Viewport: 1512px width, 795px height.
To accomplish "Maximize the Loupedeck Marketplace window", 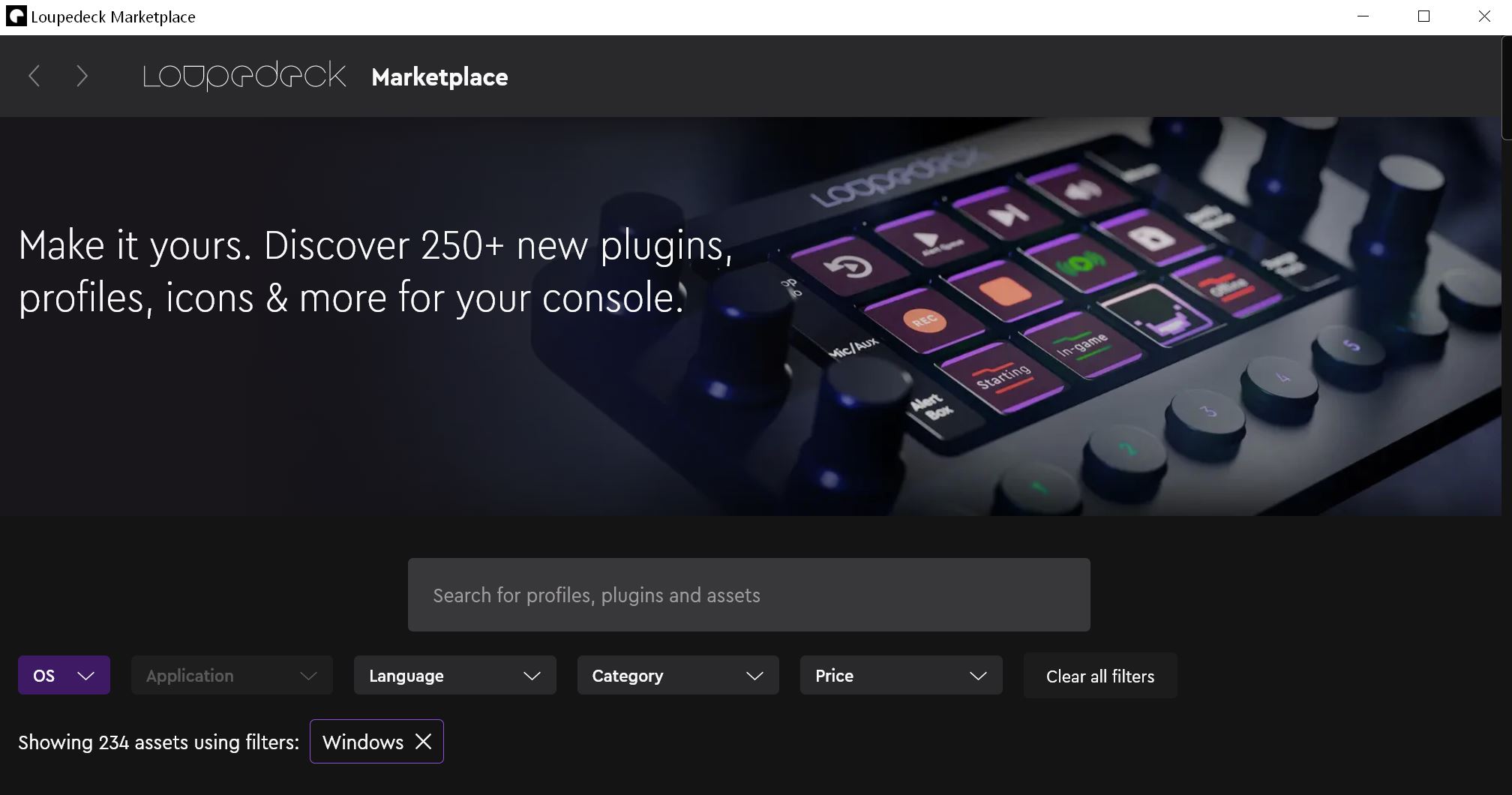I will point(1423,16).
